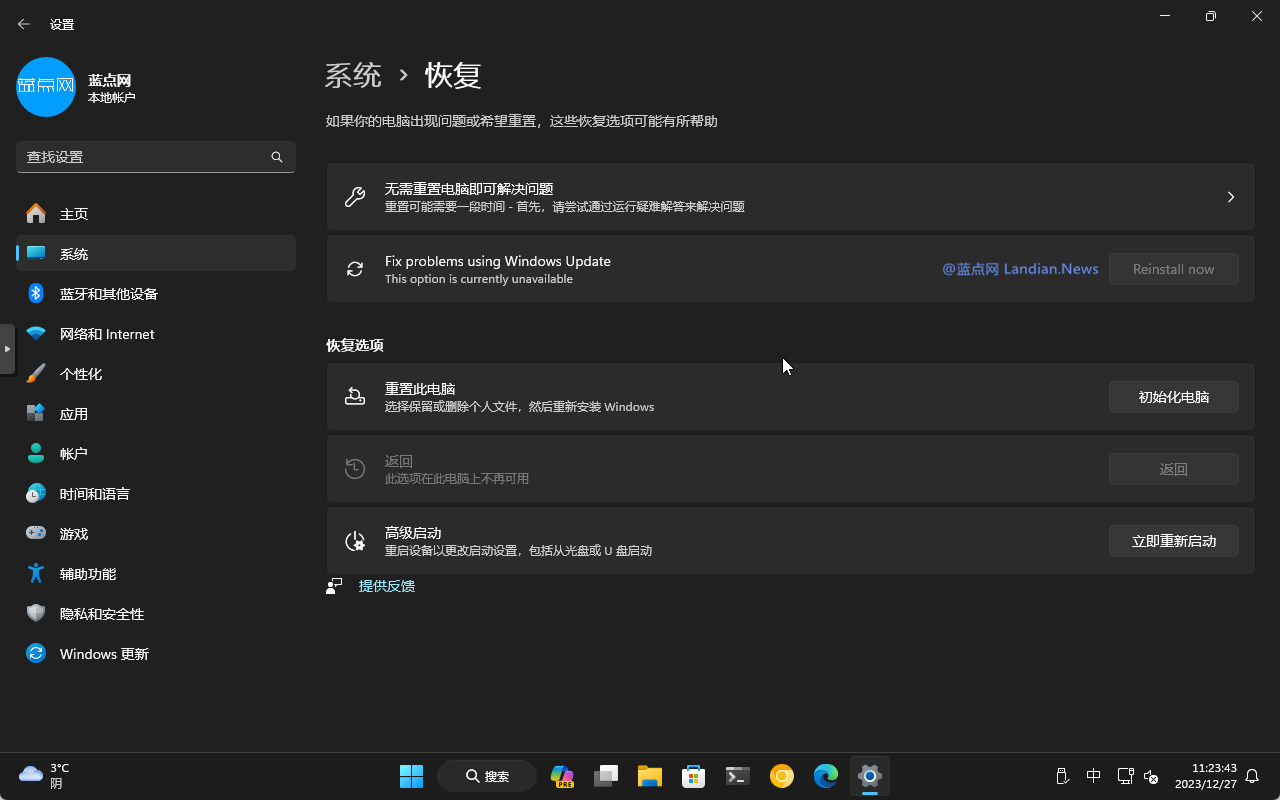
Task: Switch the 中 input method indicator
Action: 1093,776
